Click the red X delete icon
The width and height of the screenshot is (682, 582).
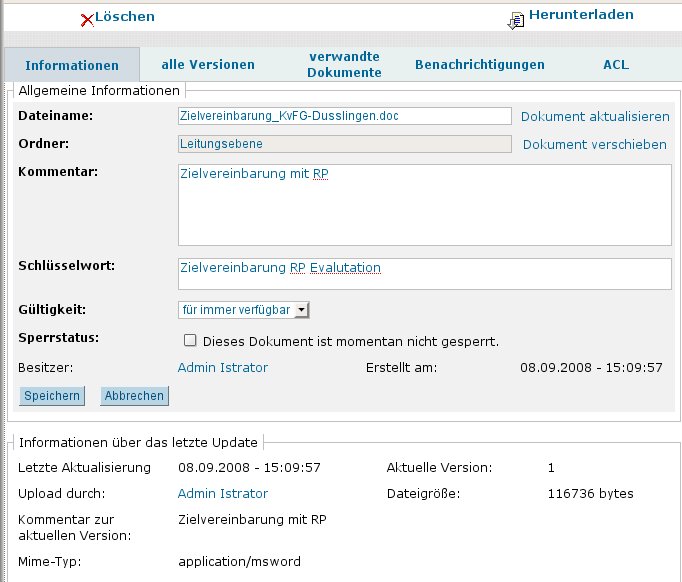87,19
